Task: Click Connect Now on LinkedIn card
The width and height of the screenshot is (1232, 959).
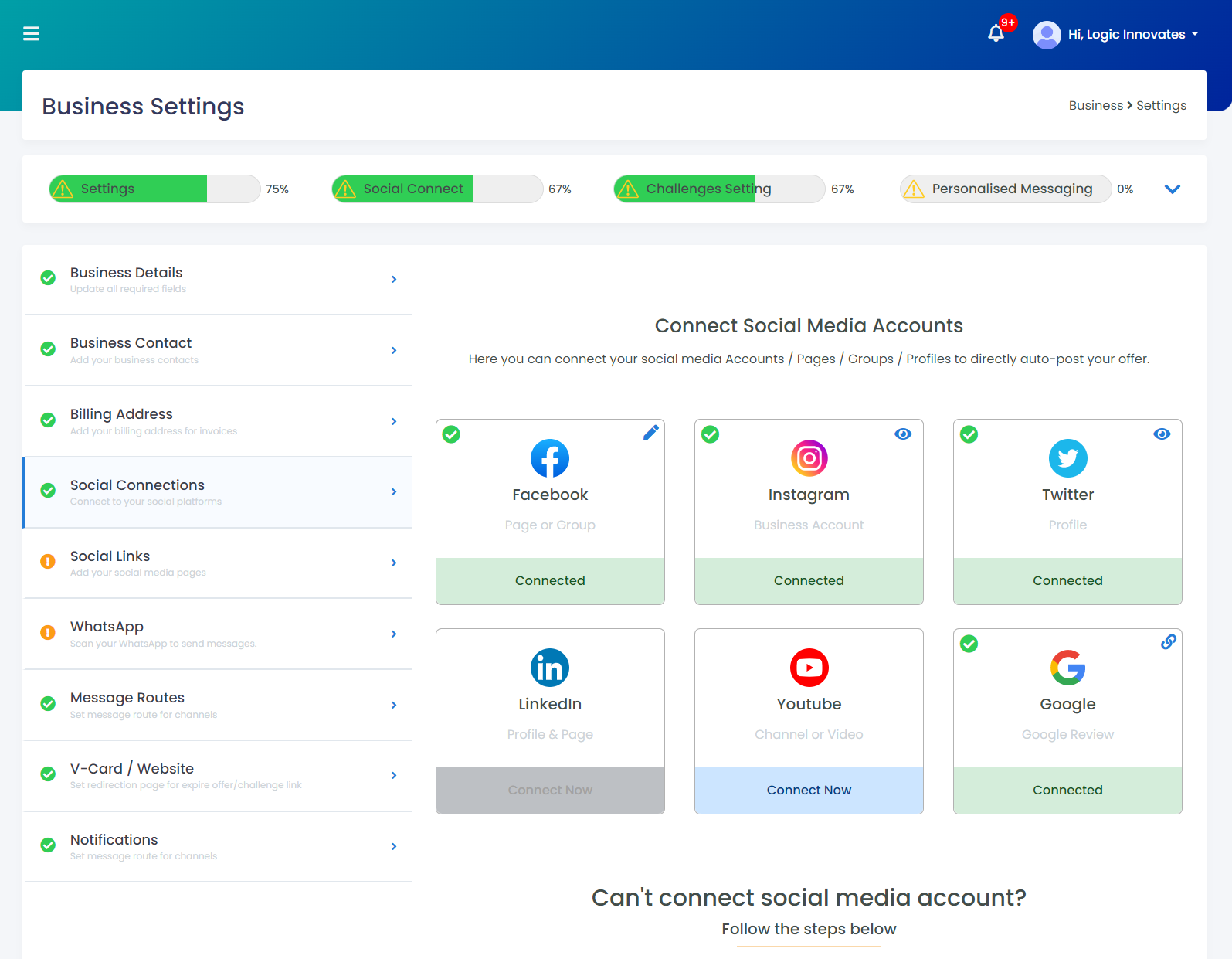Action: (550, 791)
